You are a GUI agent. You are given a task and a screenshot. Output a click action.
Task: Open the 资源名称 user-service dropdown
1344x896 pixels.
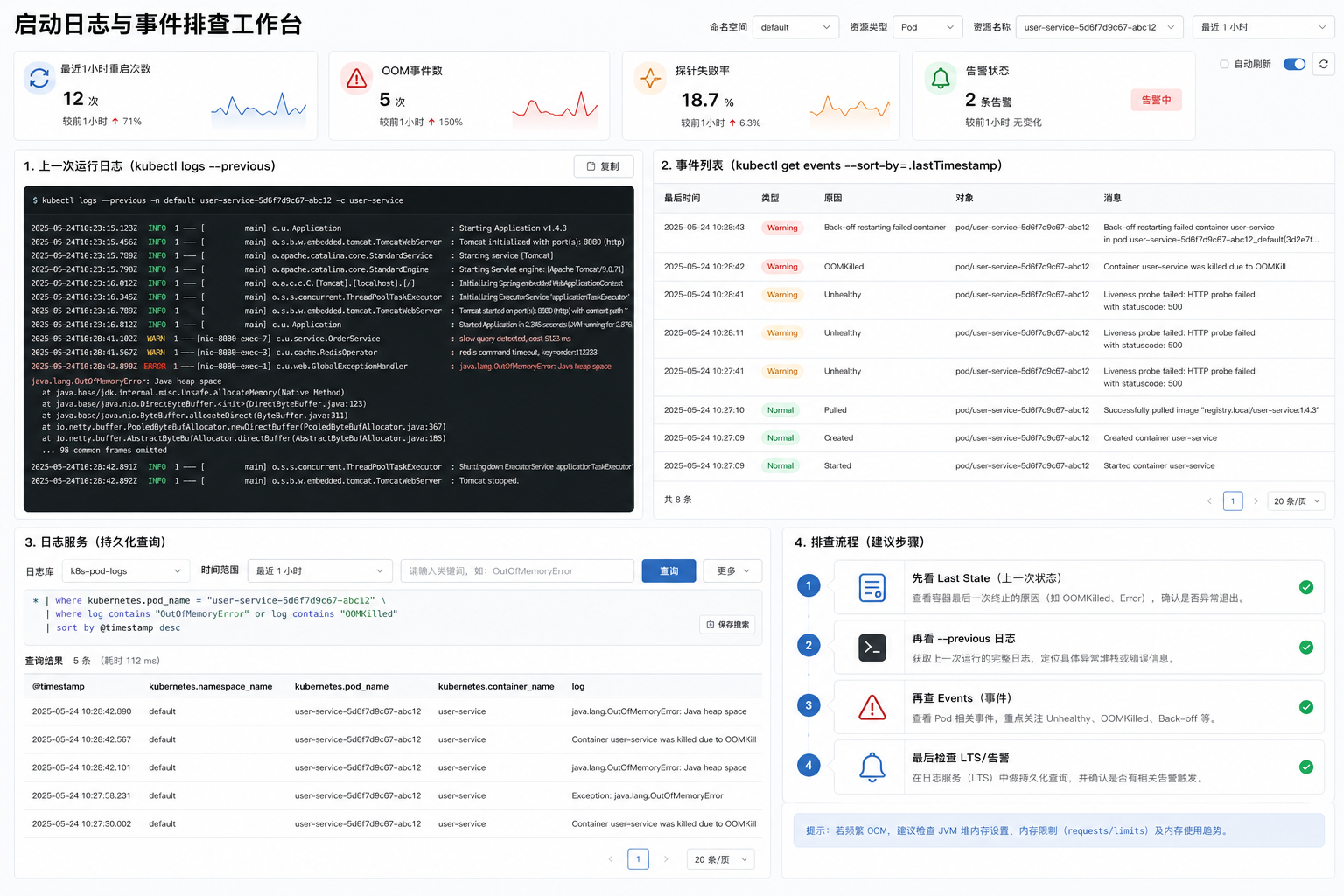pyautogui.click(x=1099, y=27)
